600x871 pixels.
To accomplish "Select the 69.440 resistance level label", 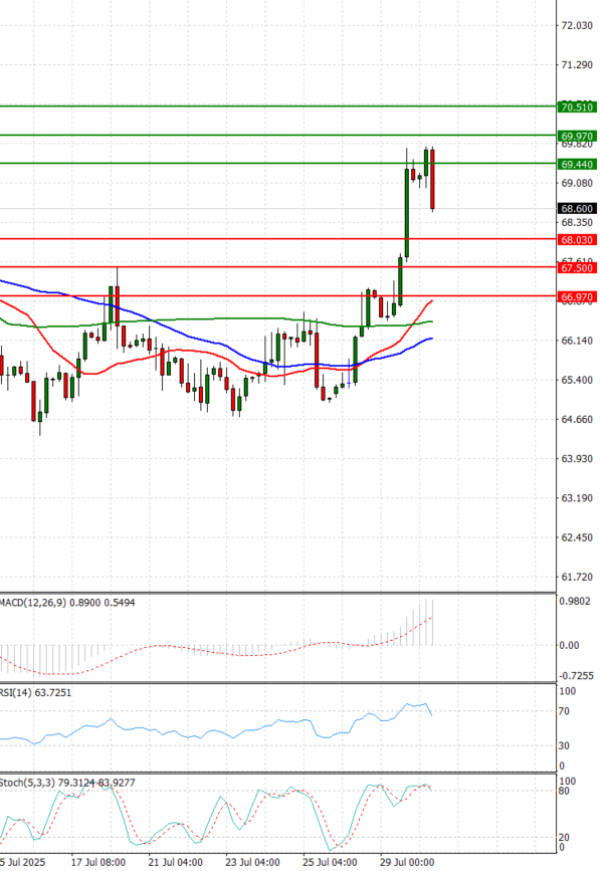I will 577,164.
